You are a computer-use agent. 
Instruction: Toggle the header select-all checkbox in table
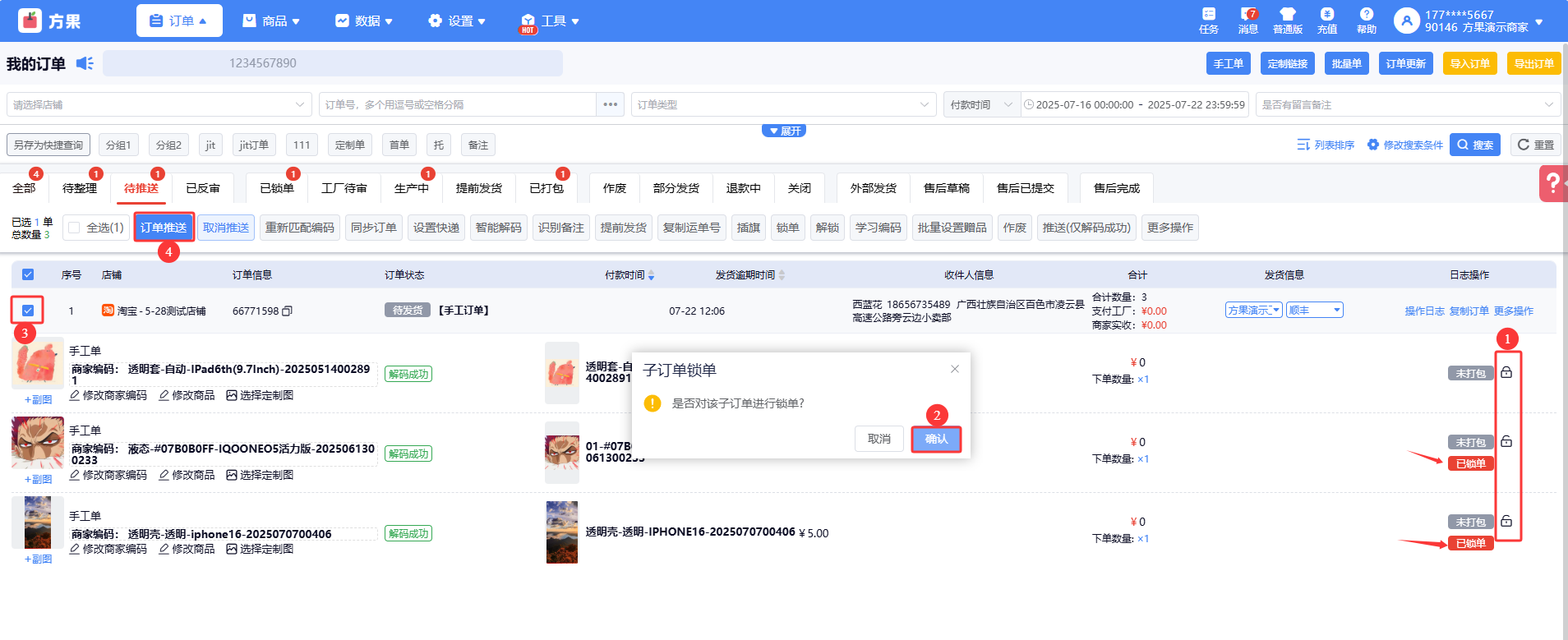pyautogui.click(x=28, y=274)
